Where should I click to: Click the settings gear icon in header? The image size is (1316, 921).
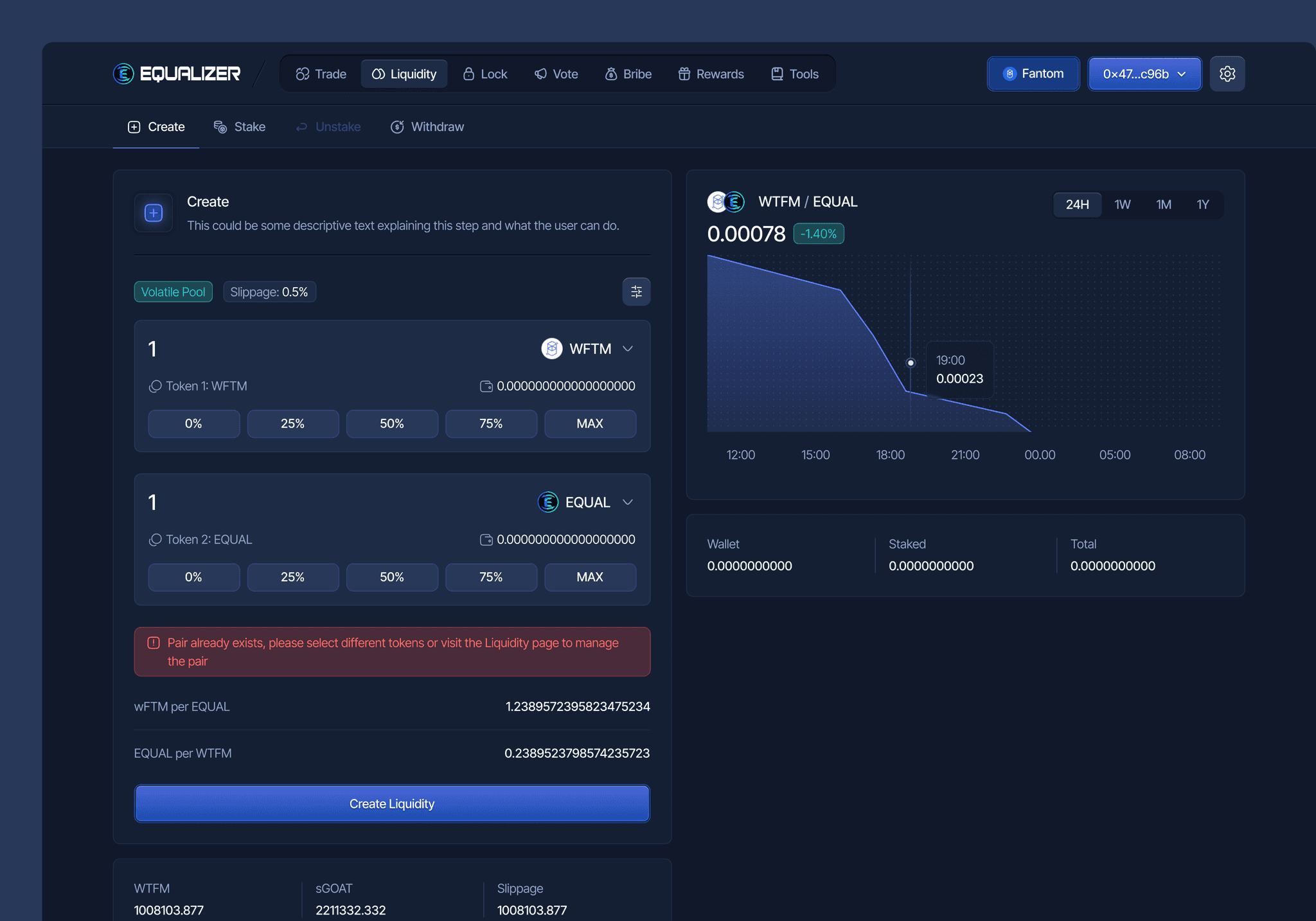(1227, 74)
